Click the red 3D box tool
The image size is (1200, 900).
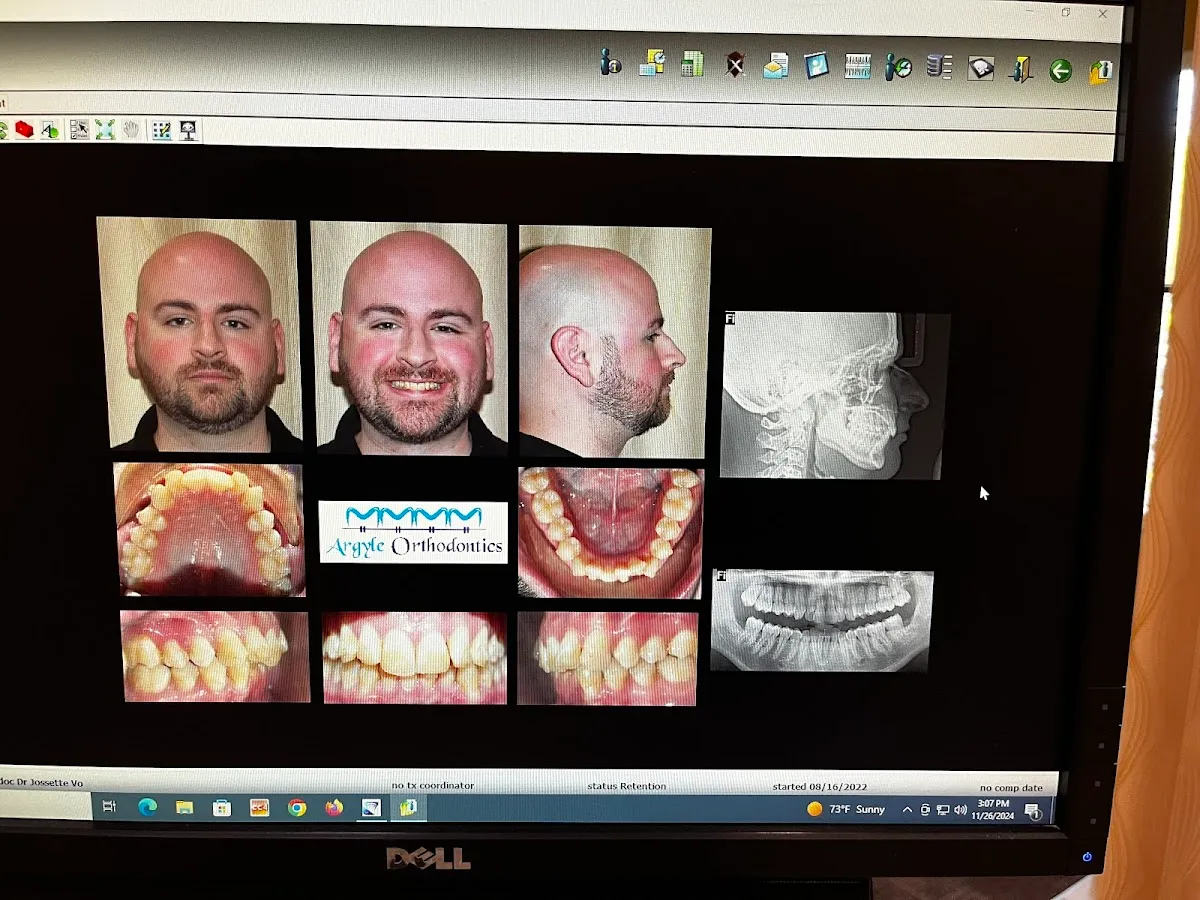(25, 129)
